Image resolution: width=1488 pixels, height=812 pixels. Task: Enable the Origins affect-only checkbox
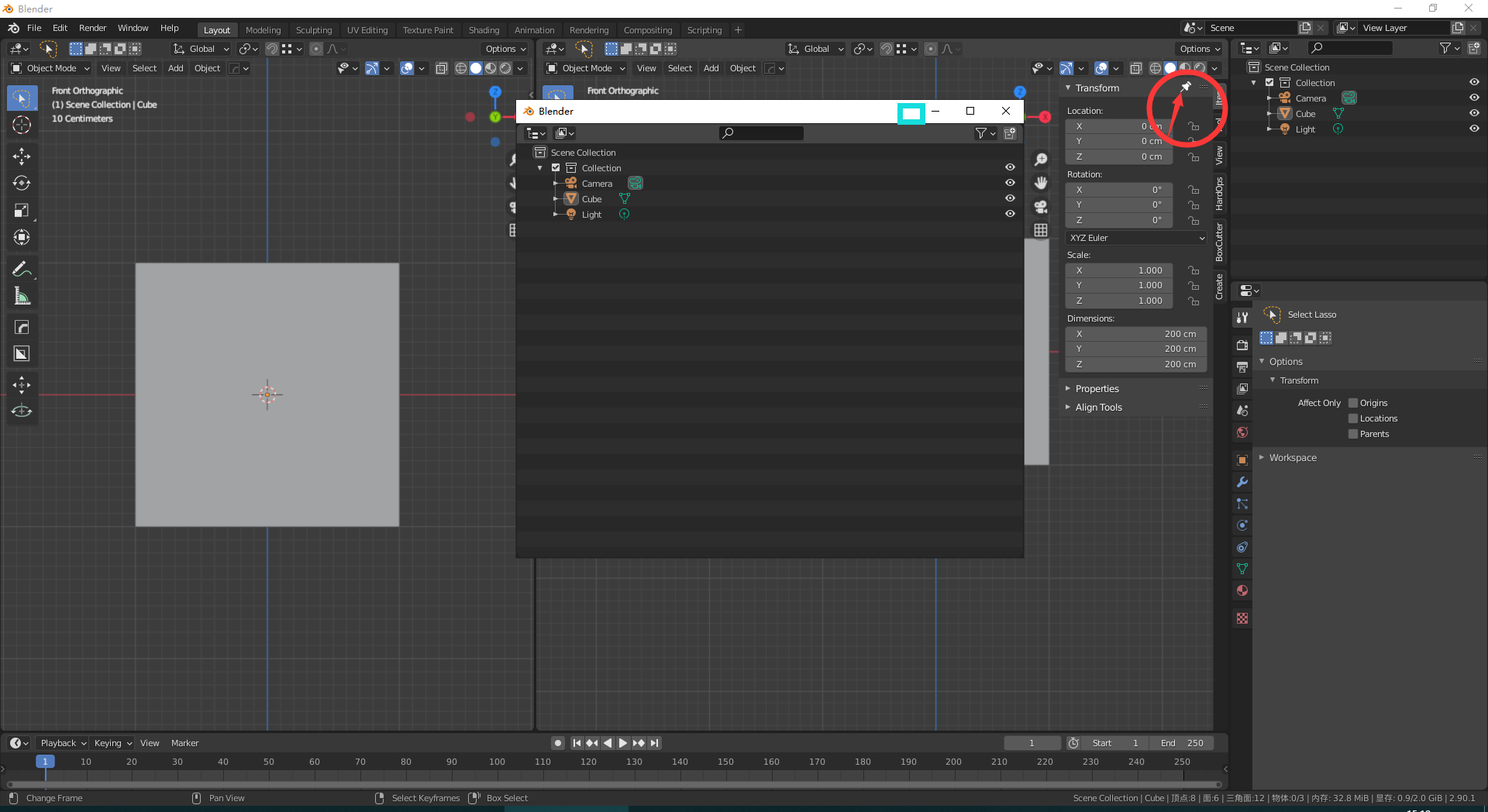coord(1353,403)
